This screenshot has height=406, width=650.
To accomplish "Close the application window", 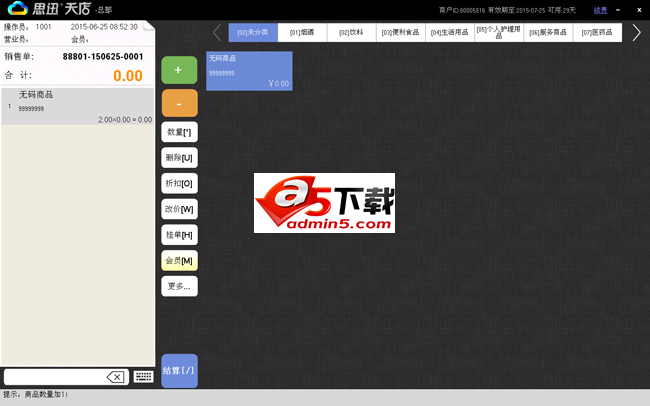I will click(639, 10).
